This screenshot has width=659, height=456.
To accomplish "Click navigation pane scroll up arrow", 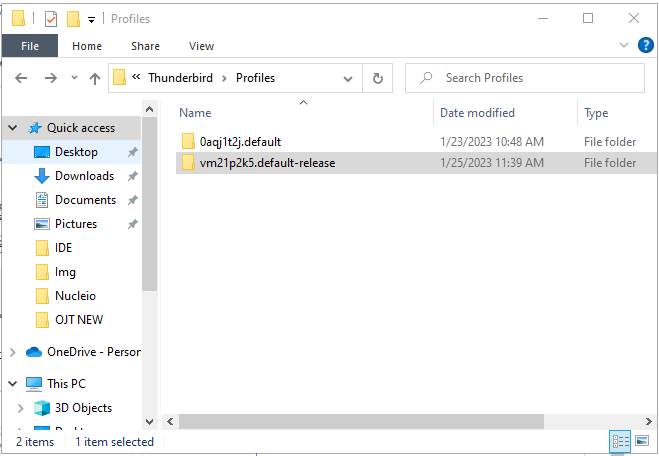I will tap(149, 109).
